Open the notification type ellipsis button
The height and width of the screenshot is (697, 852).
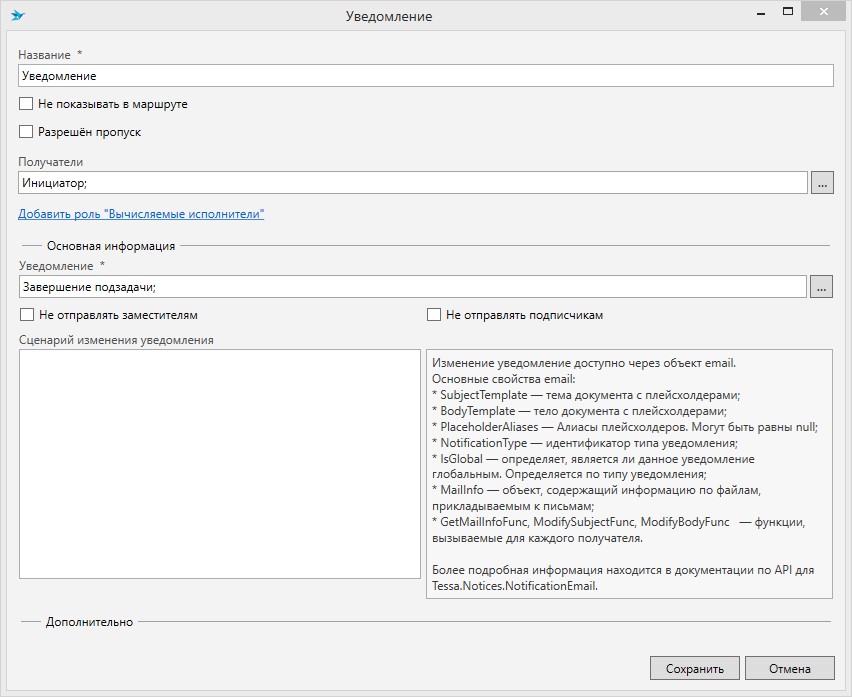coord(821,287)
